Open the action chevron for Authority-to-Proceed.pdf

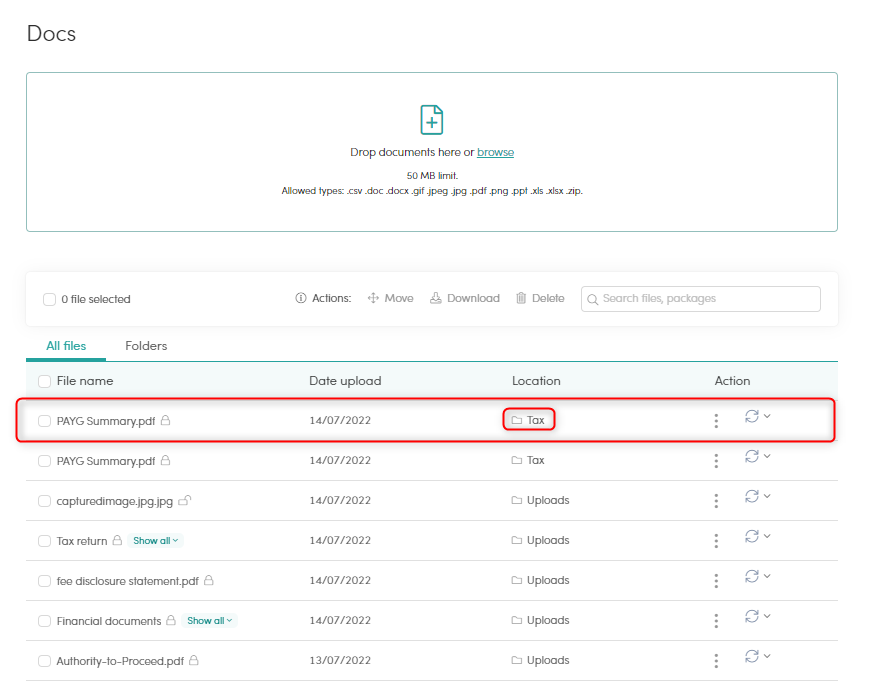[x=767, y=656]
